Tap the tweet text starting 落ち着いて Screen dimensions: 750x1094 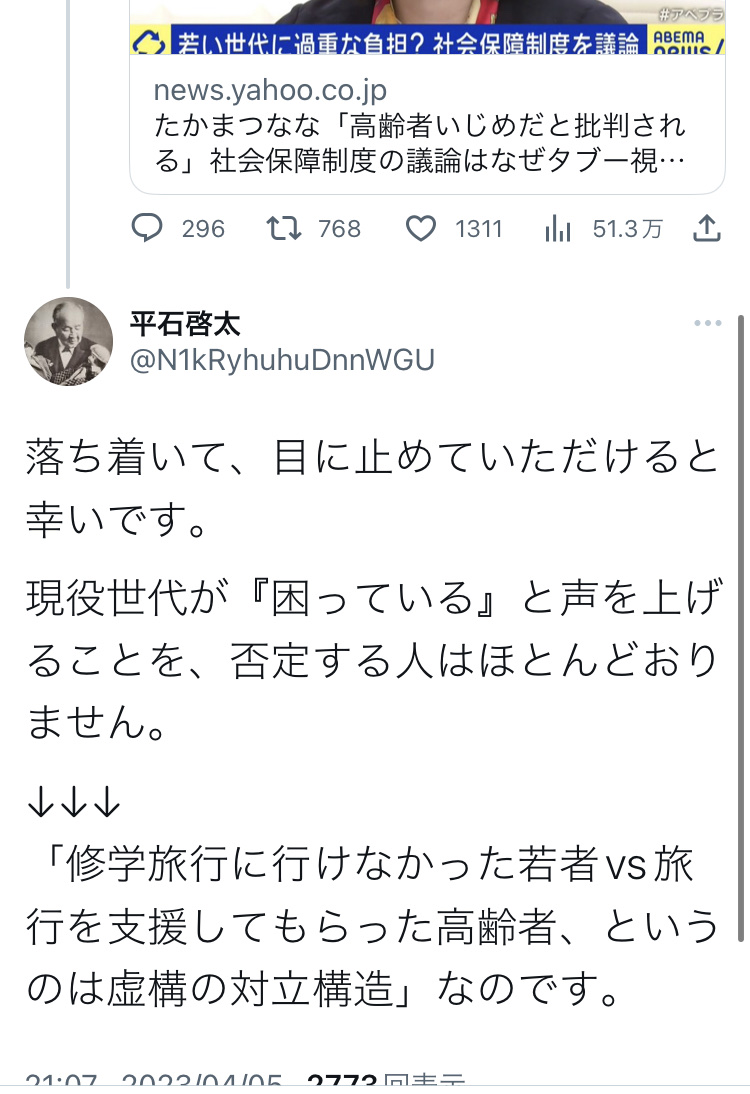373,722
